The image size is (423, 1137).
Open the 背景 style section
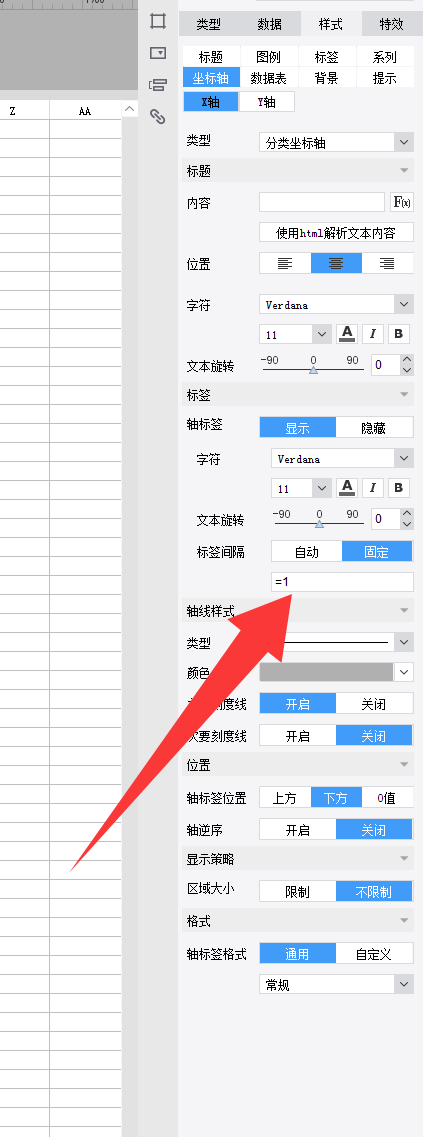point(327,78)
